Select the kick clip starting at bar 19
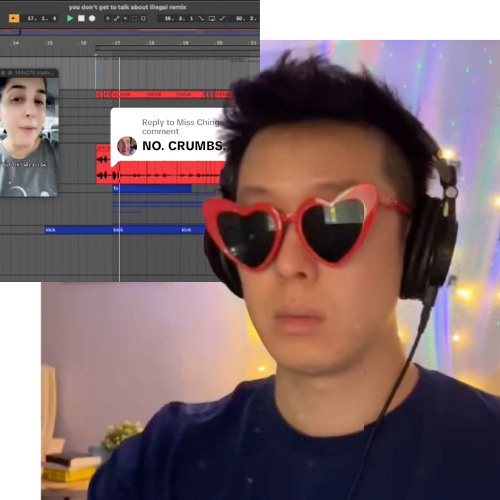The image size is (500, 500). coord(194,230)
